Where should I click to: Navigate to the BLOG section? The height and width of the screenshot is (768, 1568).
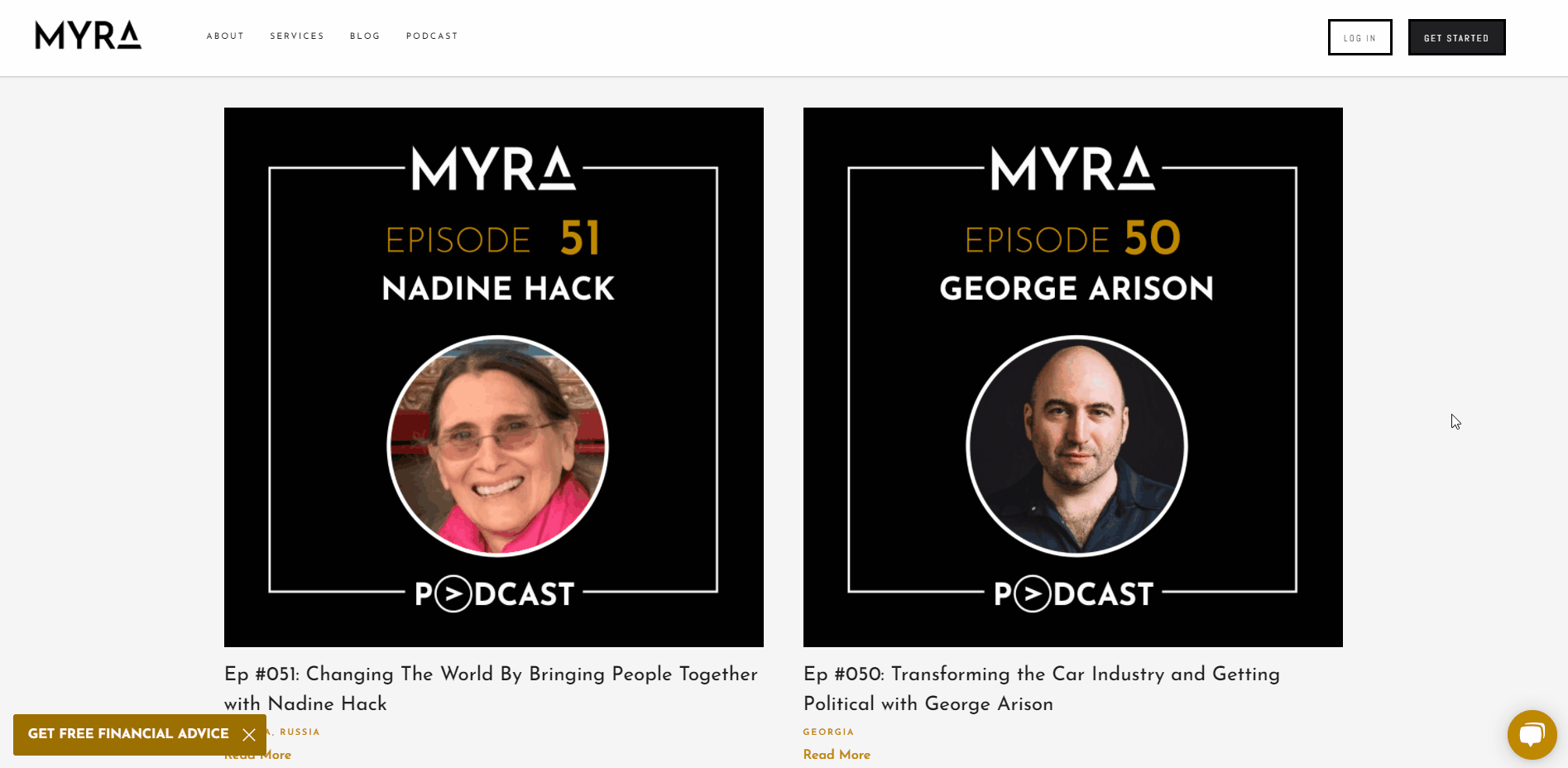365,36
